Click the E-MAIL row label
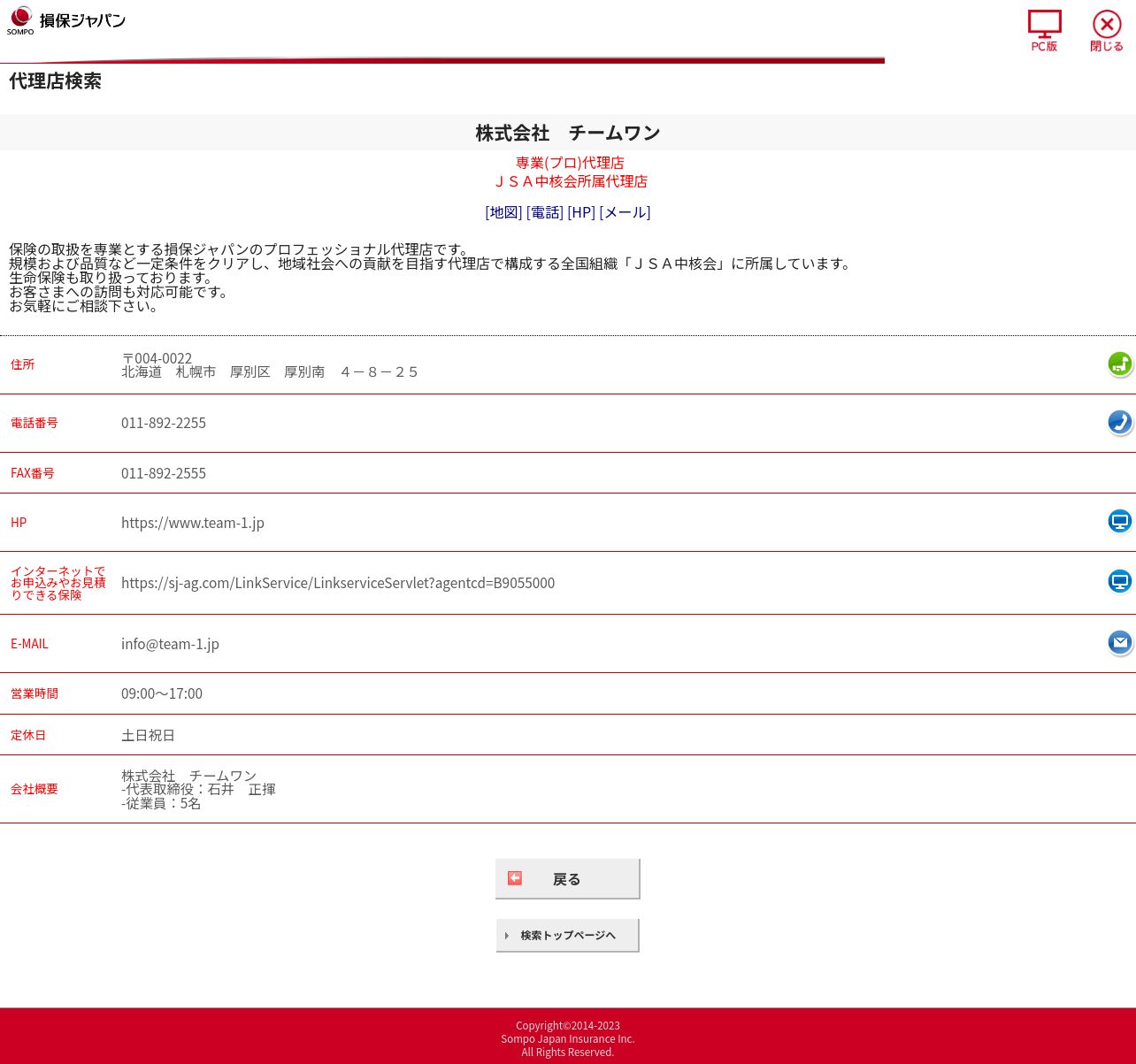The image size is (1136, 1064). (29, 644)
